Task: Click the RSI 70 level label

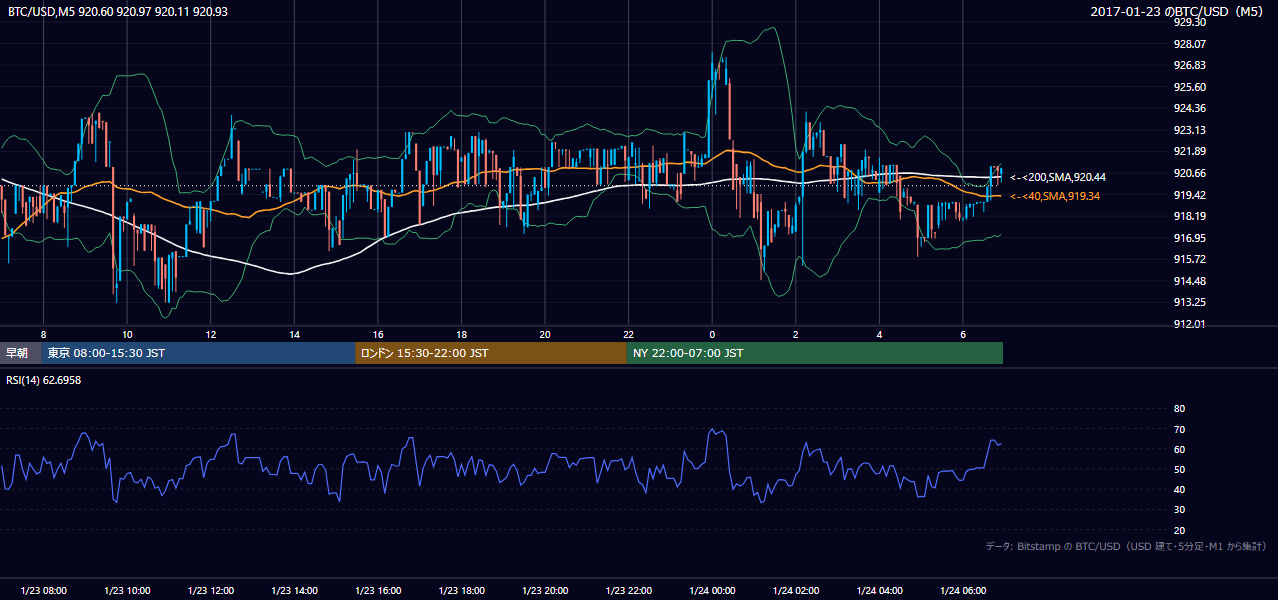Action: point(1179,429)
